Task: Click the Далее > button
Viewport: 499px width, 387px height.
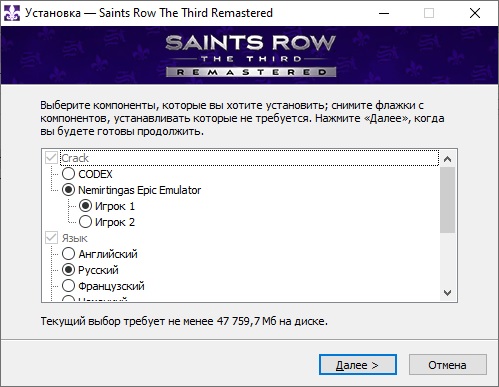Action: [x=358, y=365]
